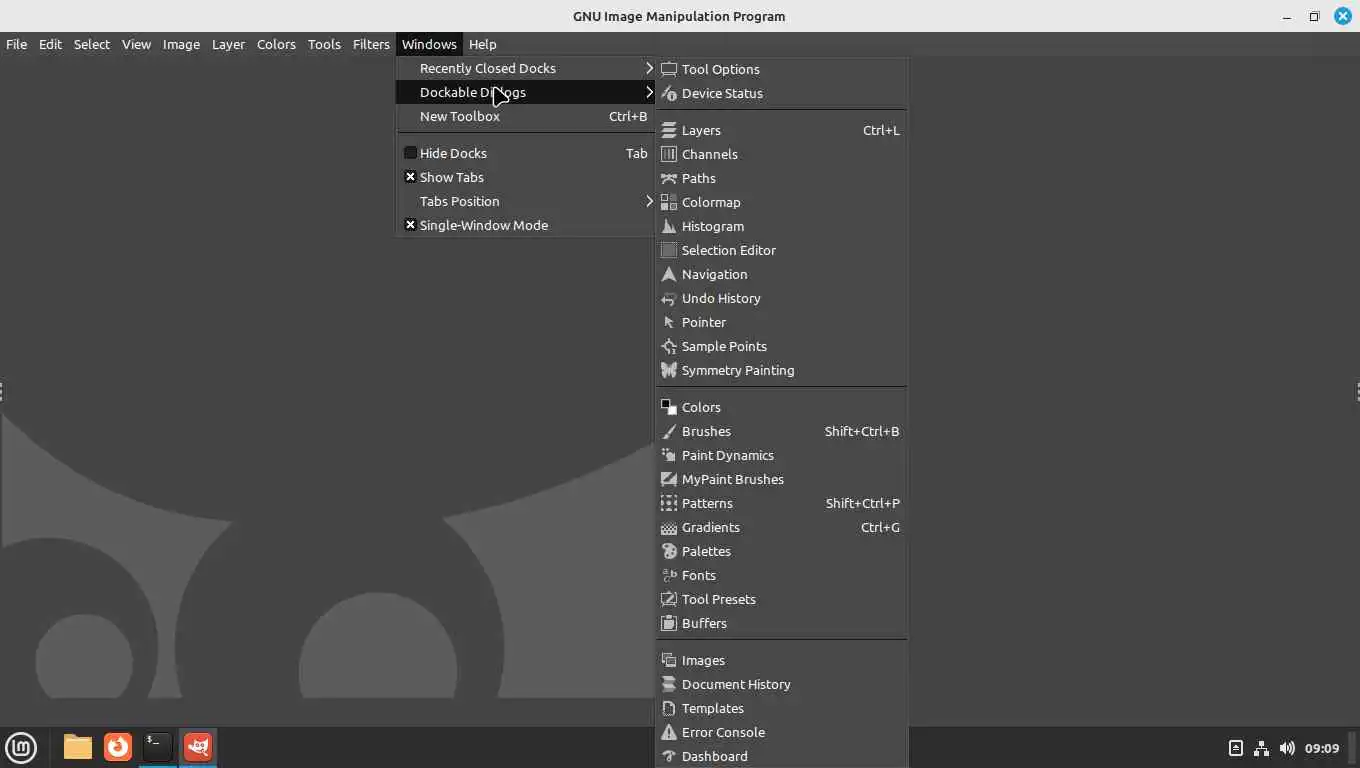The image size is (1360, 768).
Task: Click the Pointer cursor icon
Action: (x=669, y=322)
